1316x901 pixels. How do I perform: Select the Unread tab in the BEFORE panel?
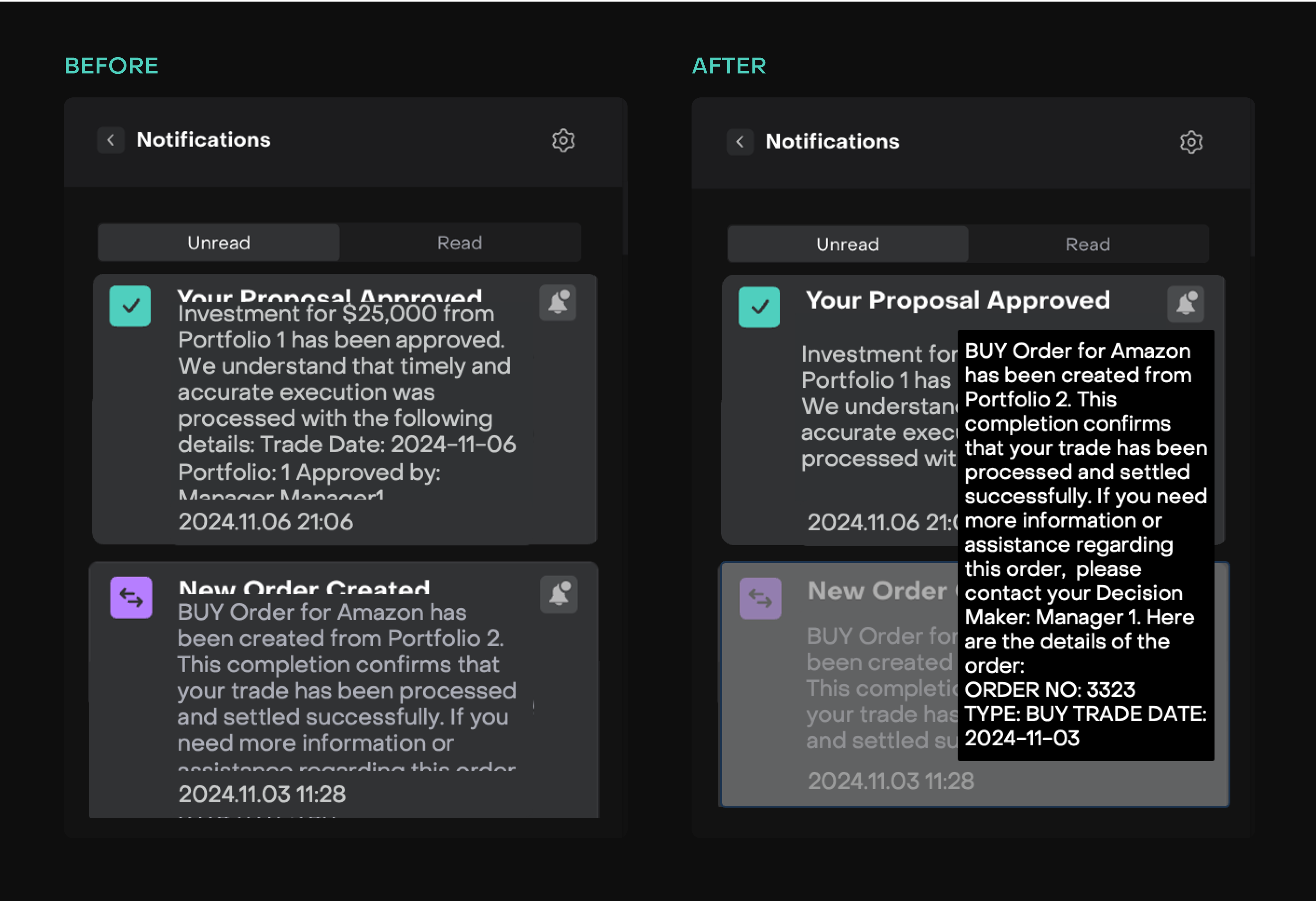point(218,243)
